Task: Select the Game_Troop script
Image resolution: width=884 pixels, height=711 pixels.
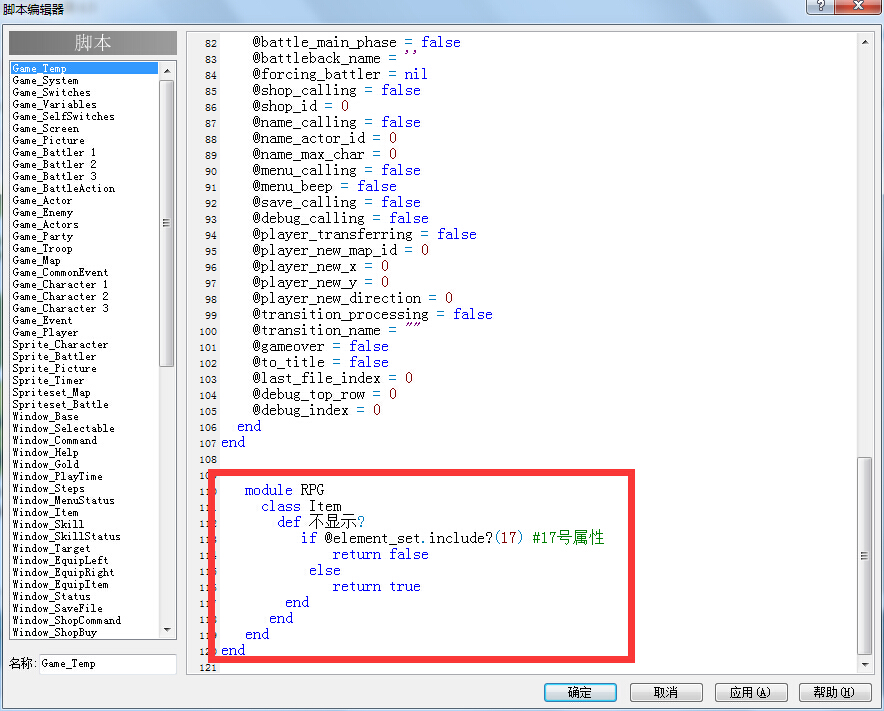Action: coord(42,249)
